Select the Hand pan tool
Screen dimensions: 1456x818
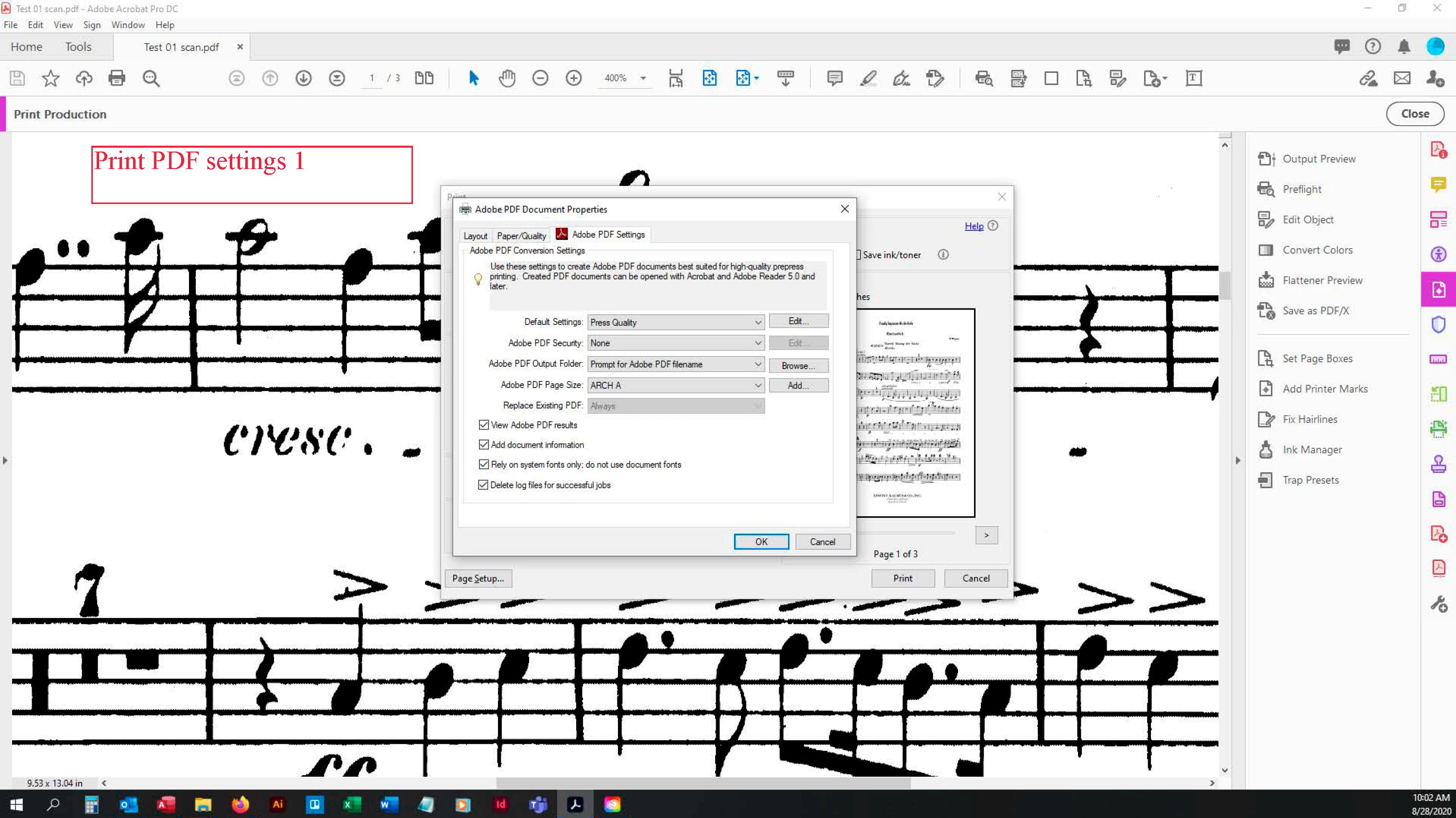click(507, 78)
